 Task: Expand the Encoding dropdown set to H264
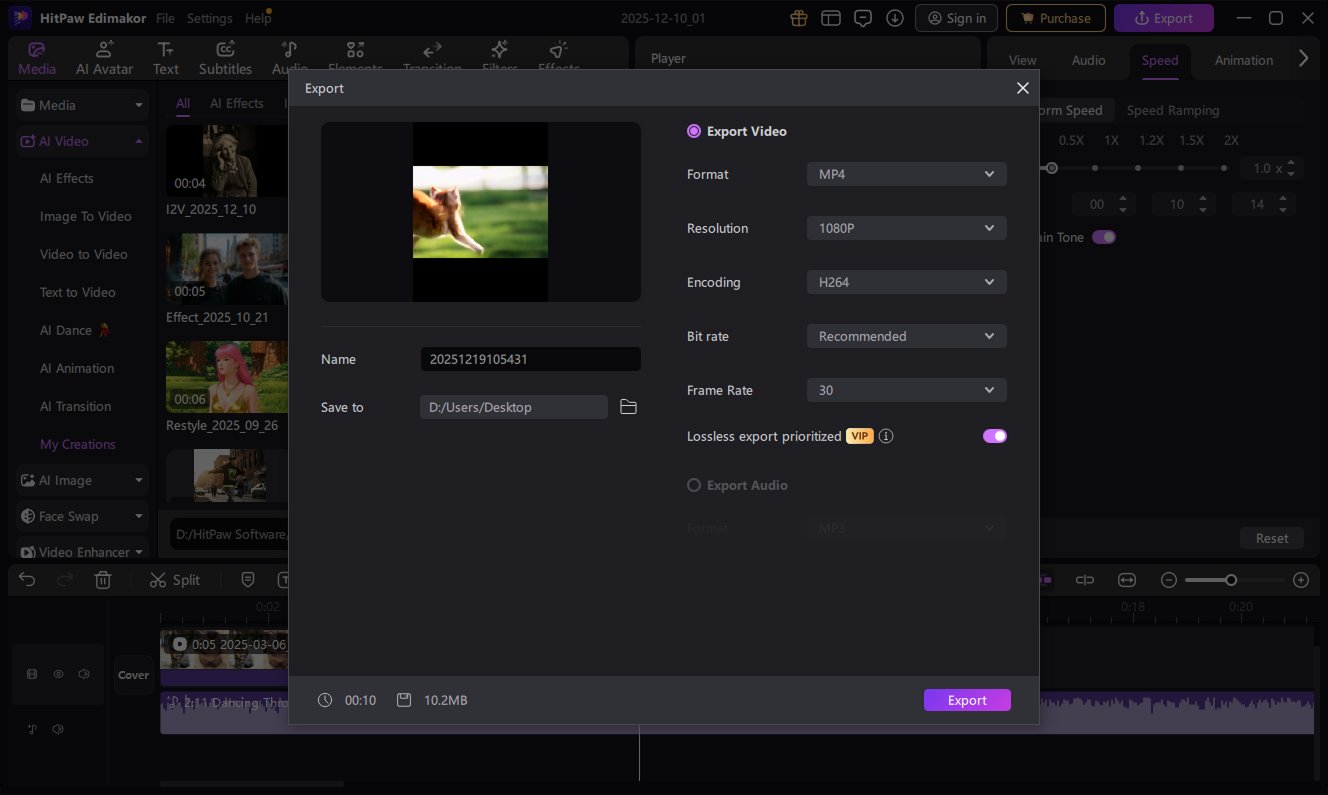(906, 282)
